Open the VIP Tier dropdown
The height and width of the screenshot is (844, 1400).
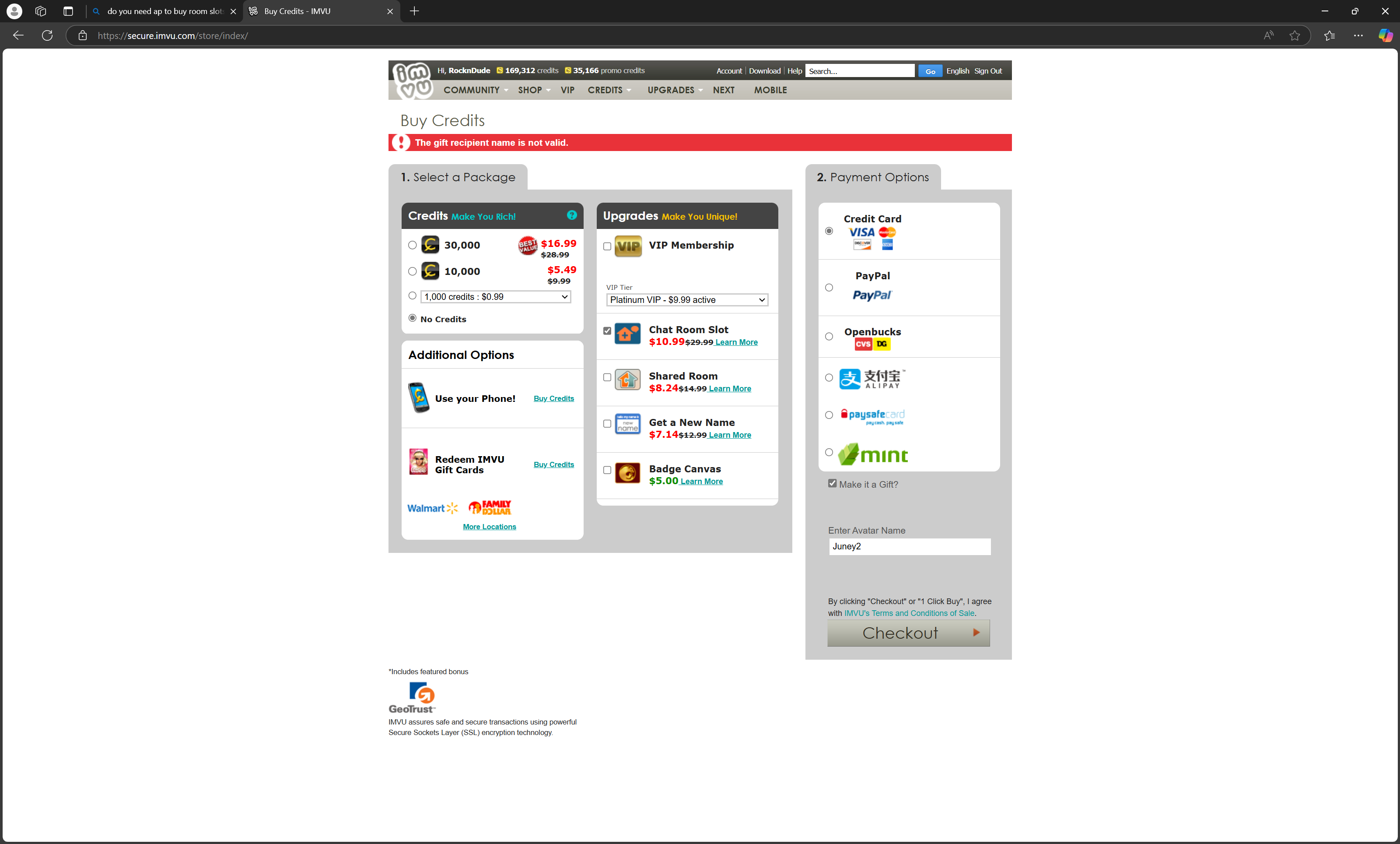[687, 299]
